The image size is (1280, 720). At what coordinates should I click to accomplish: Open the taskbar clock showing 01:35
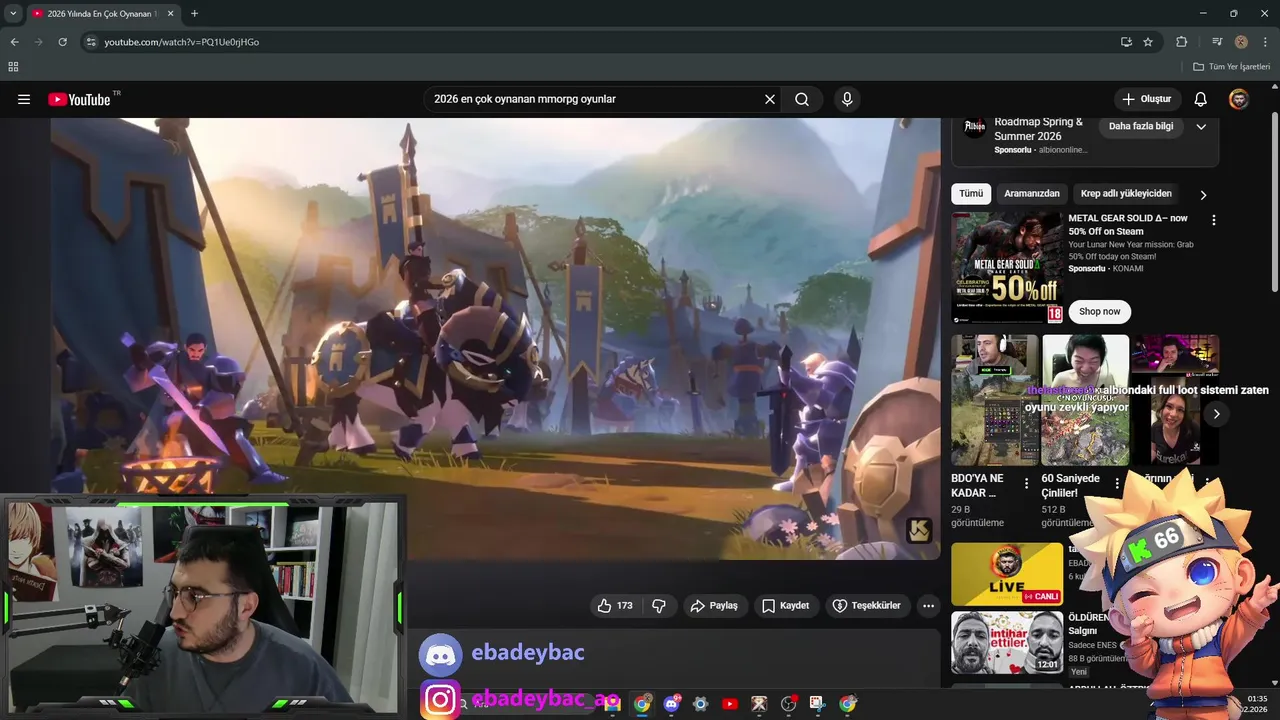[x=1256, y=704]
